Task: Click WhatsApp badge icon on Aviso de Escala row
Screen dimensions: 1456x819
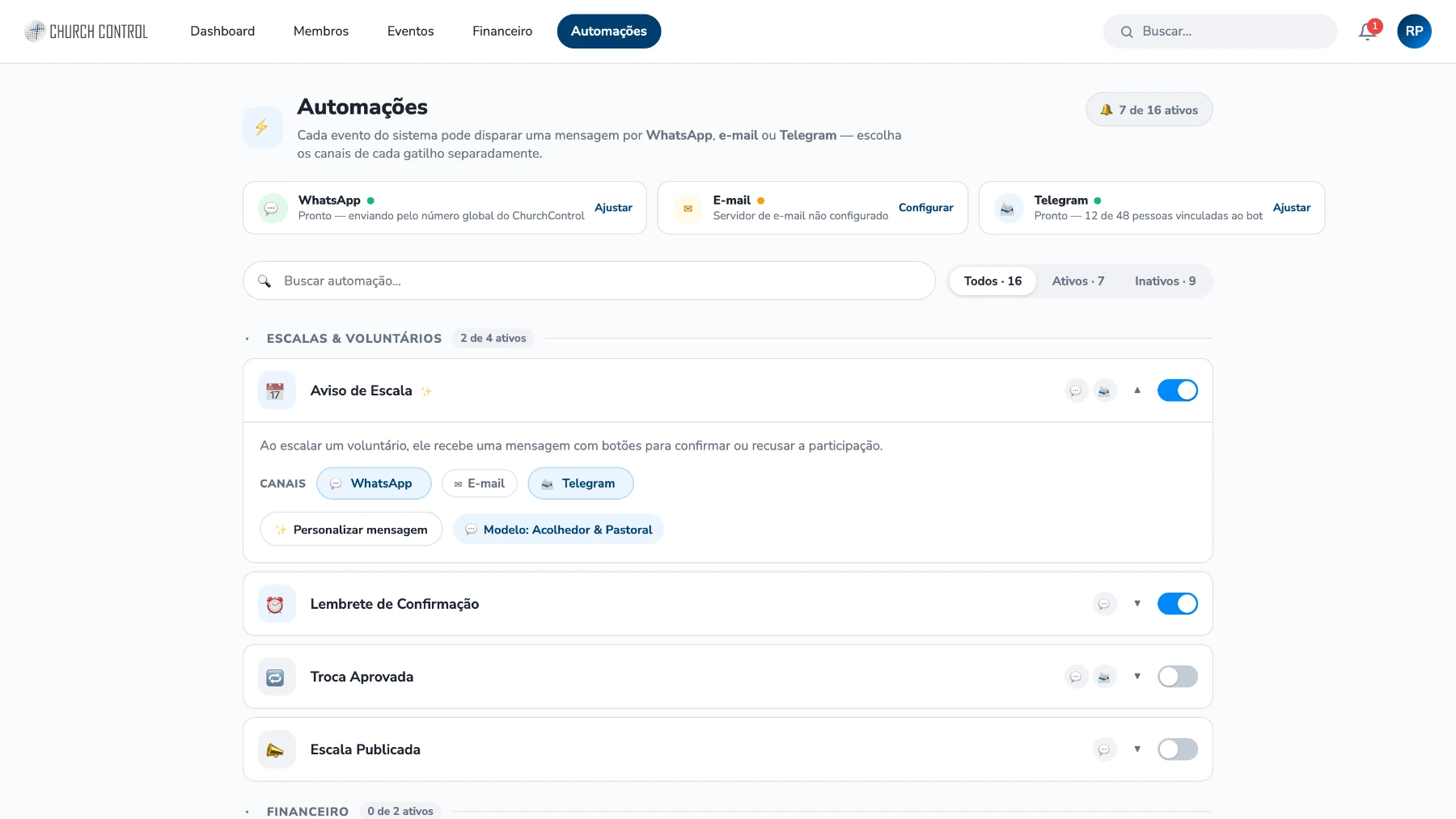Action: [1076, 391]
